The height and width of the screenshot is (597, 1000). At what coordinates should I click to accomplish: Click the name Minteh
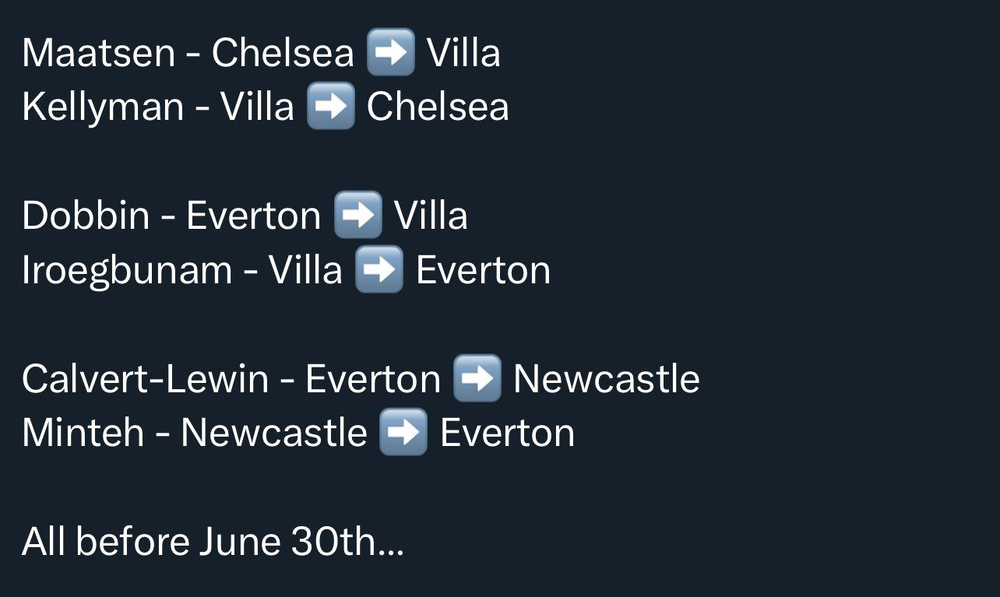pos(84,432)
